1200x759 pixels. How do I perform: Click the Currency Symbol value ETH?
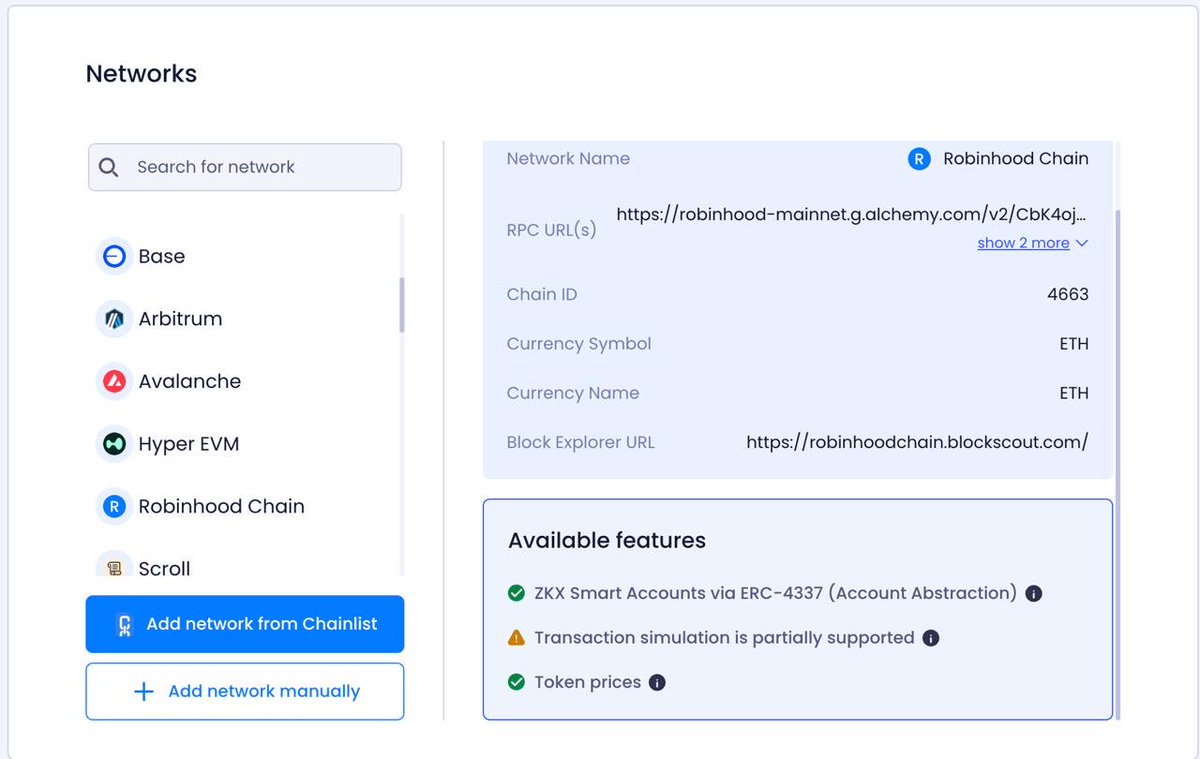click(x=1074, y=343)
